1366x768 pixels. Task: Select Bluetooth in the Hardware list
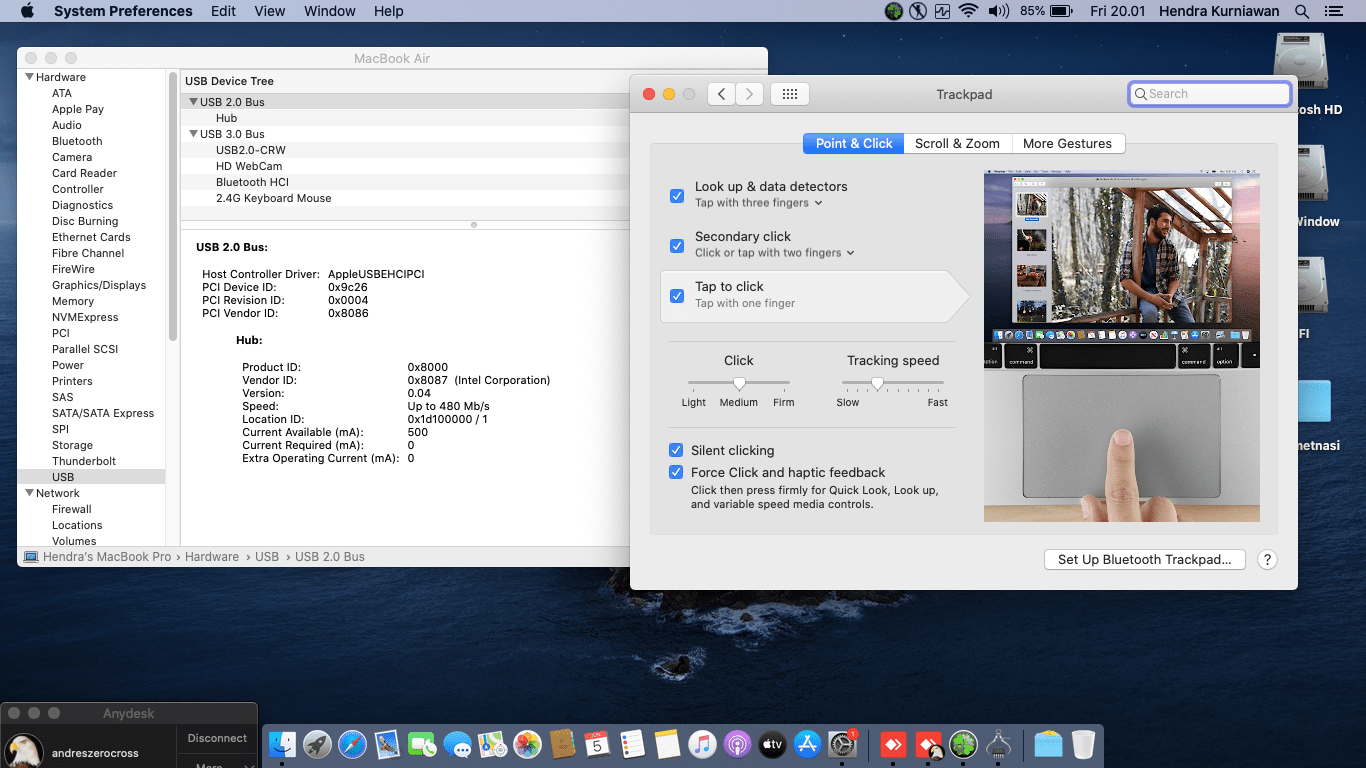click(x=77, y=141)
